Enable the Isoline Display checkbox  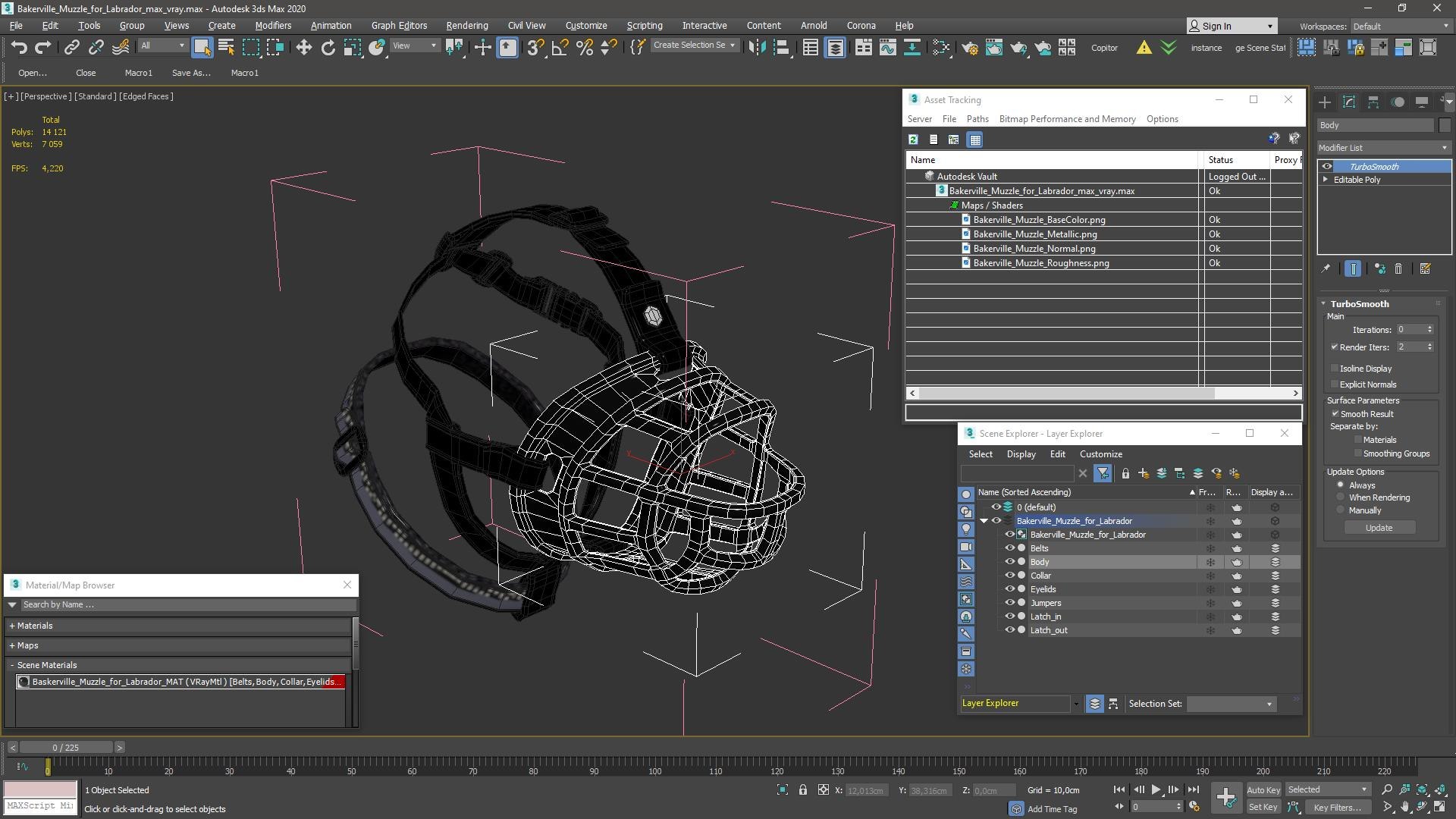pos(1335,369)
